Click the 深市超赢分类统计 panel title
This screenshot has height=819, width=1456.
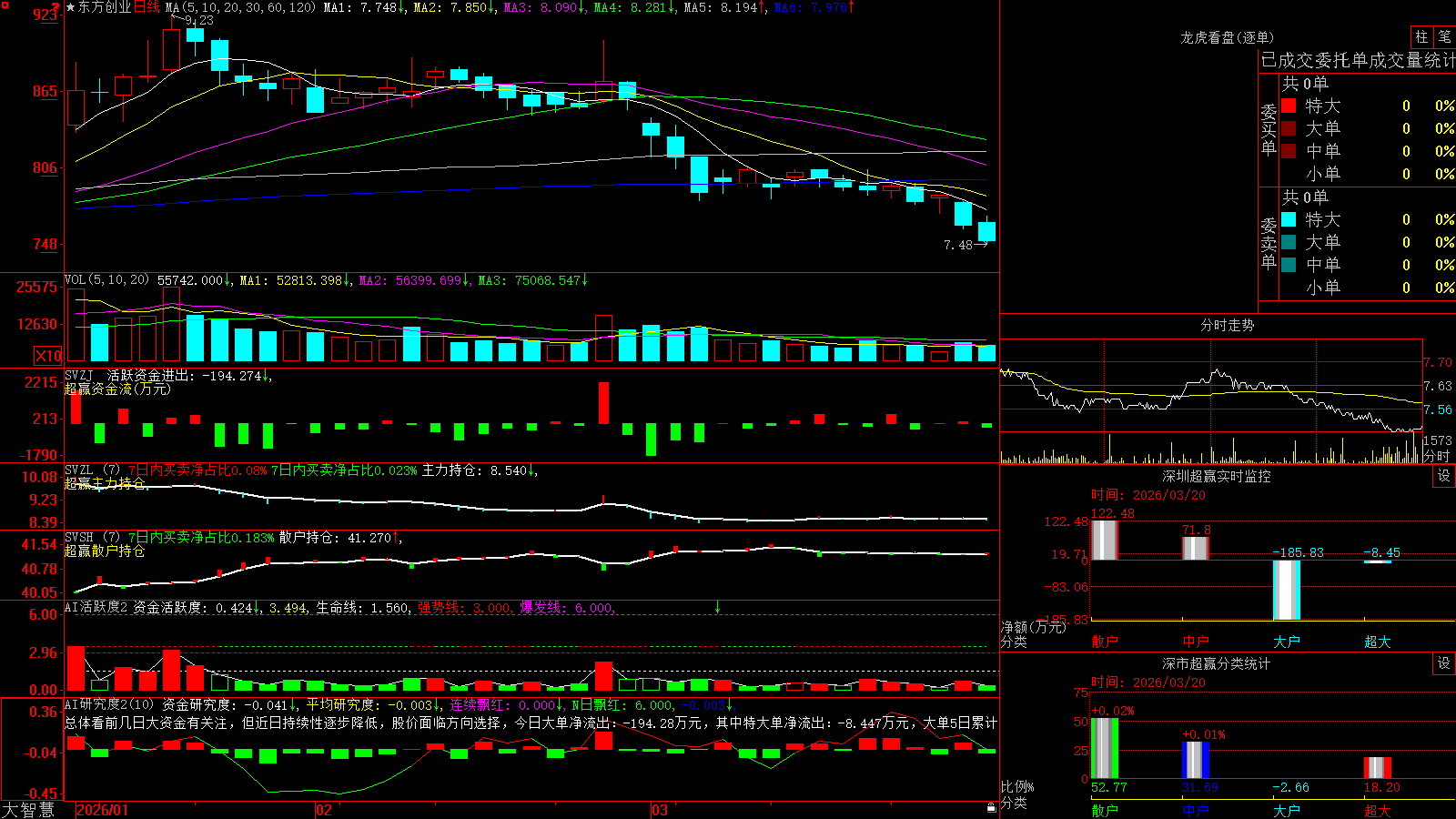coord(1217,663)
